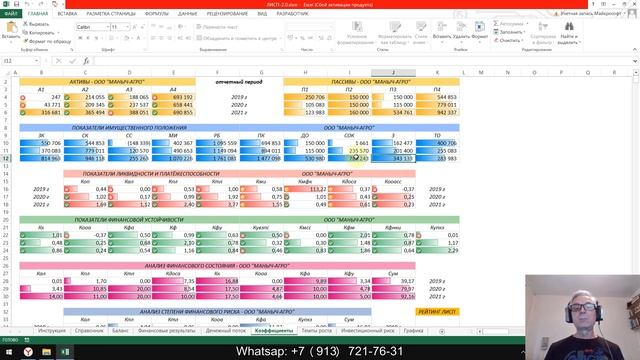The height and width of the screenshot is (360, 640).
Task: Switch to the РАЗРАБОТЧИК ribbon tab
Action: click(292, 13)
